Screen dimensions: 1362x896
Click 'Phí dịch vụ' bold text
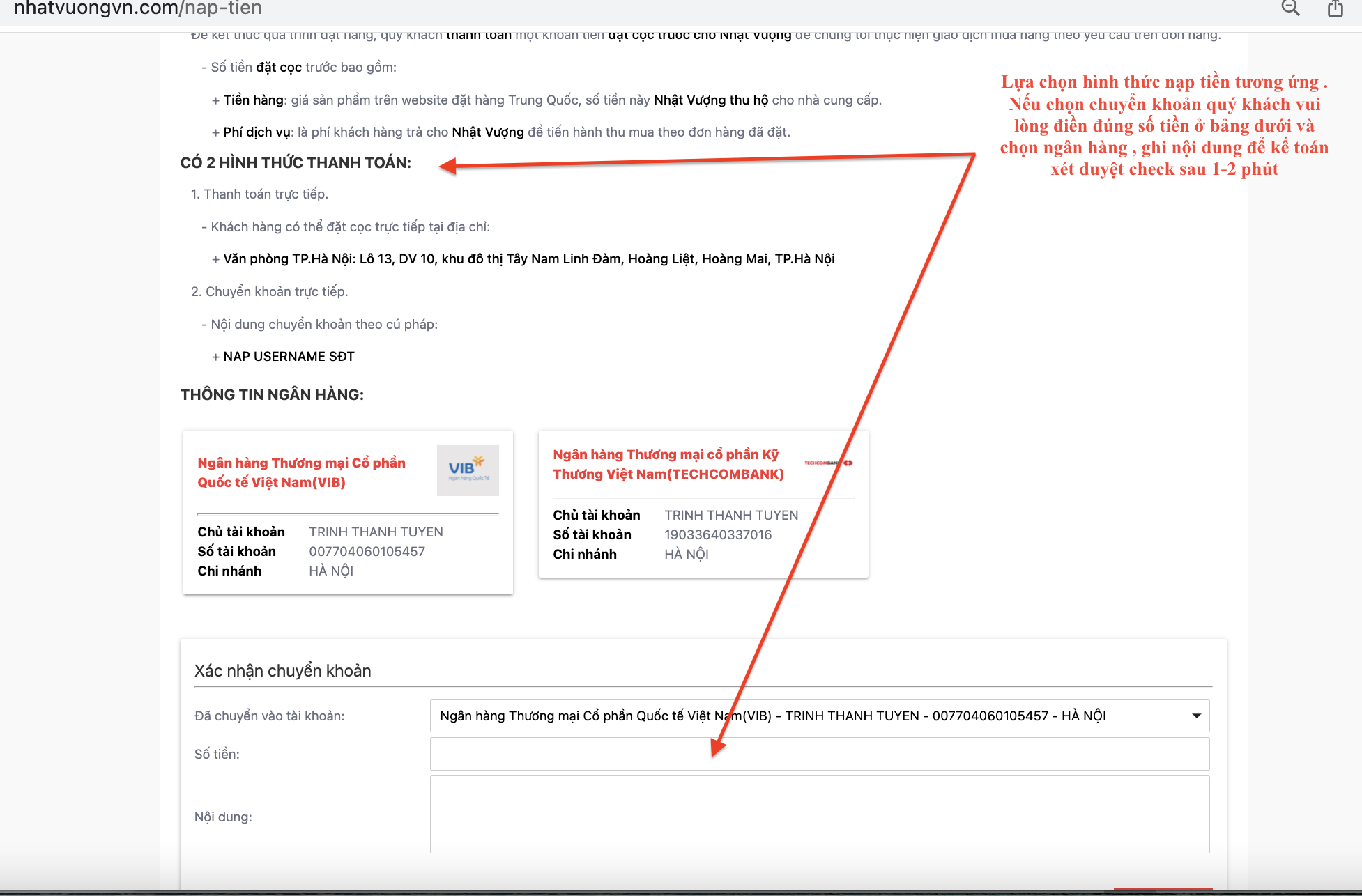(x=257, y=132)
